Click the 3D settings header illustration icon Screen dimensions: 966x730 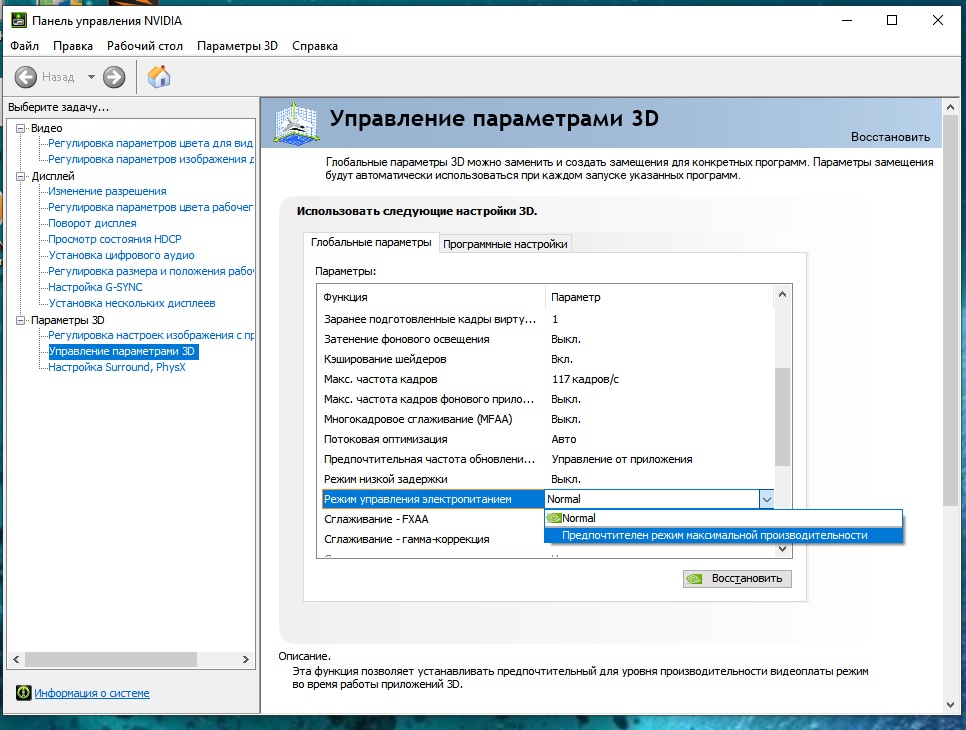[x=296, y=123]
